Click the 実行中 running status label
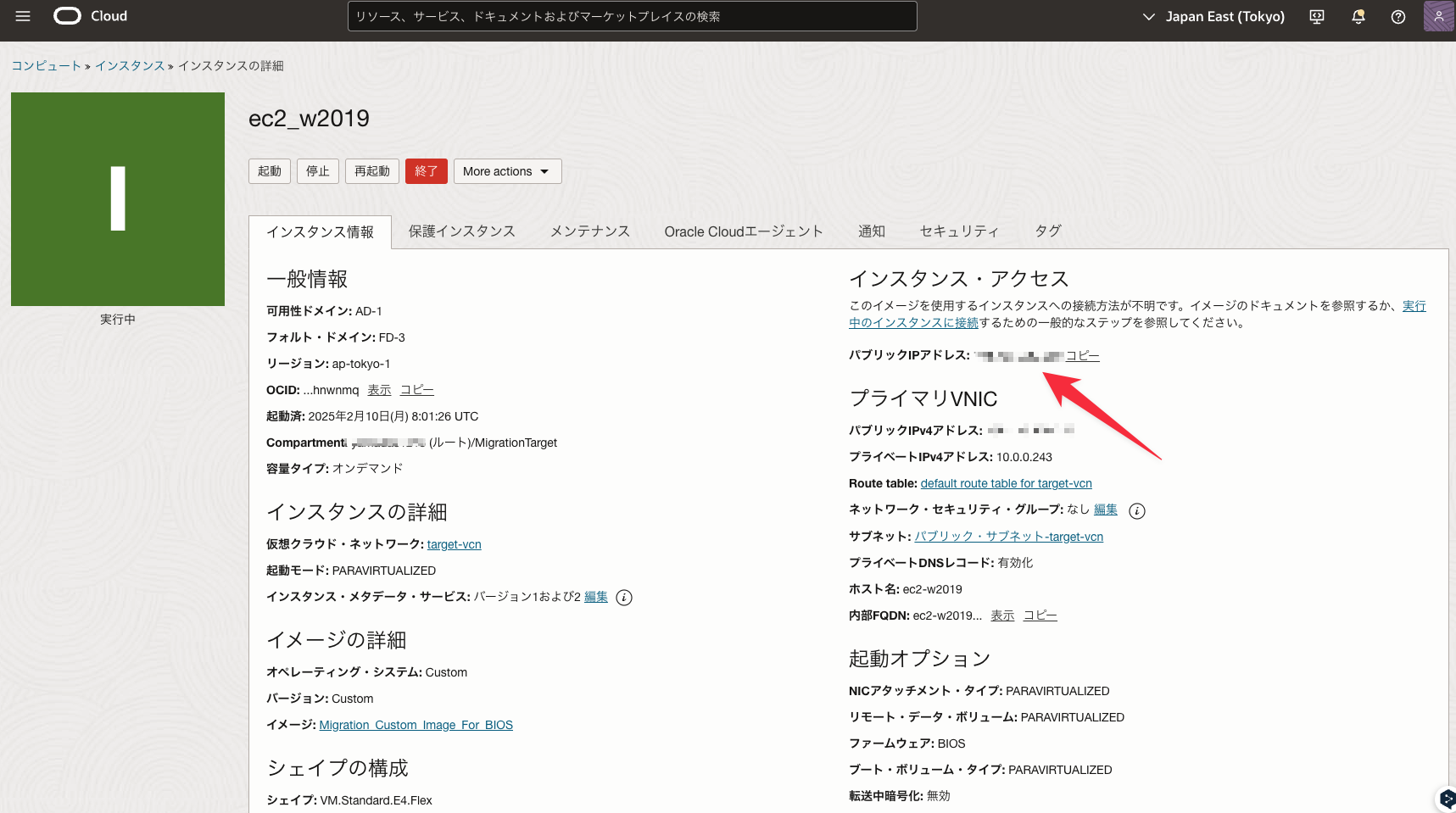This screenshot has width=1456, height=813. (x=118, y=320)
